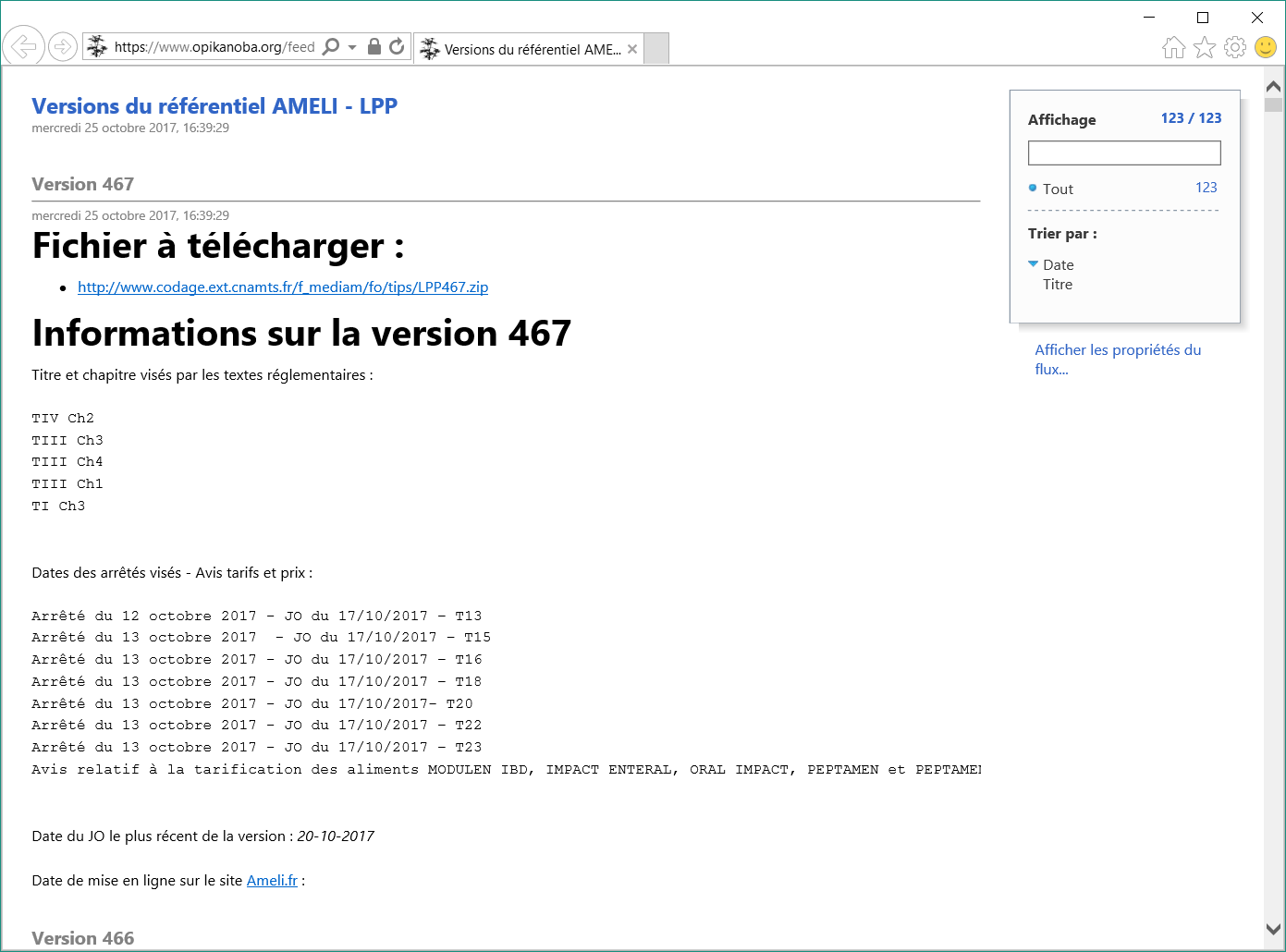This screenshot has height=952, width=1286.
Task: Open feed title Versions du référentiel AMELI - LPP
Action: [x=214, y=106]
